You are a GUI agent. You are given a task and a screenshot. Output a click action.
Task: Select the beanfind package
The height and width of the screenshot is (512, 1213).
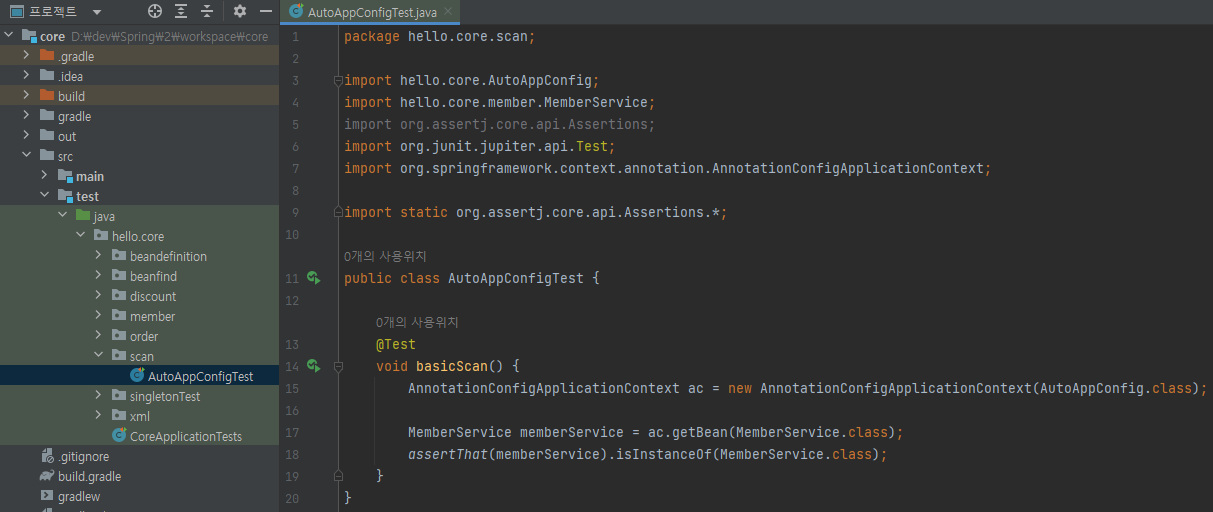[x=140, y=276]
